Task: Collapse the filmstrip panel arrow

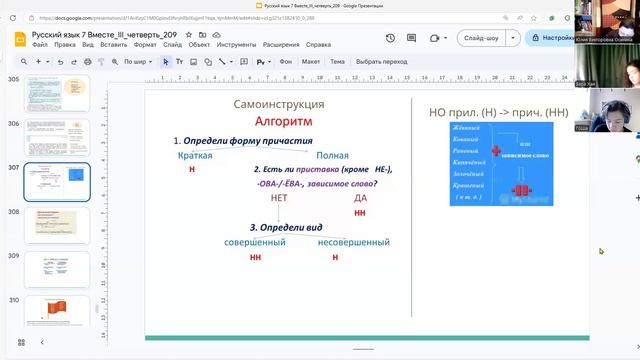Action: point(42,342)
